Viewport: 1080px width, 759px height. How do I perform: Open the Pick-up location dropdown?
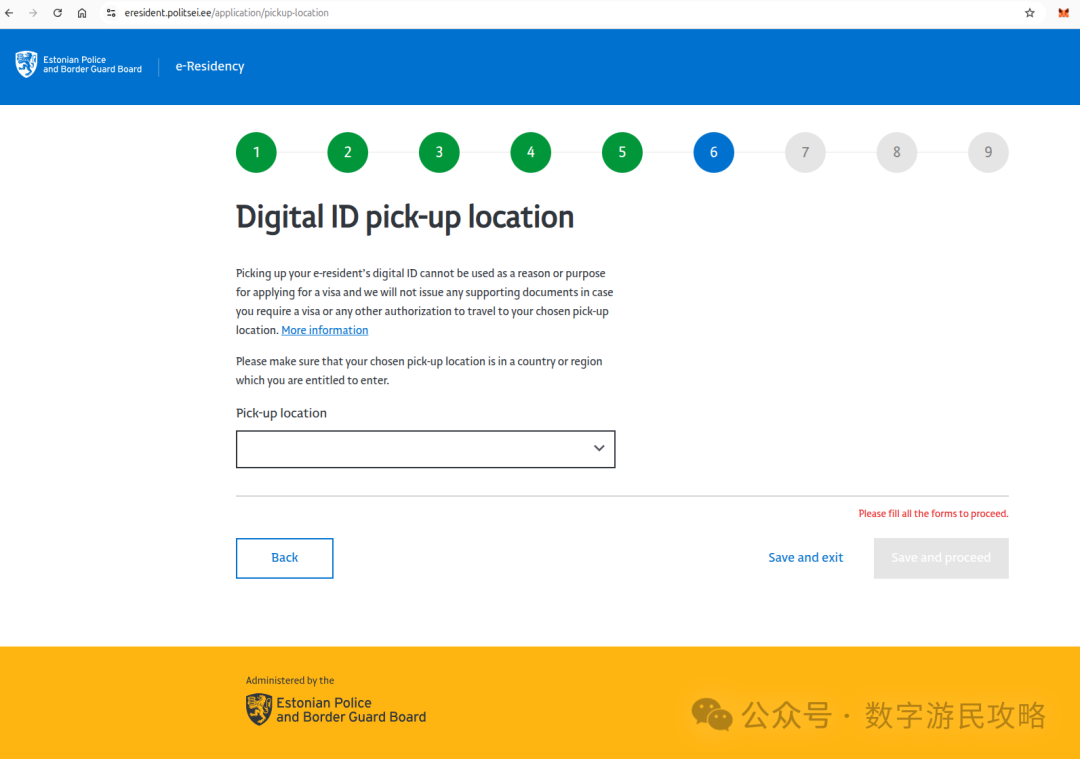(426, 449)
